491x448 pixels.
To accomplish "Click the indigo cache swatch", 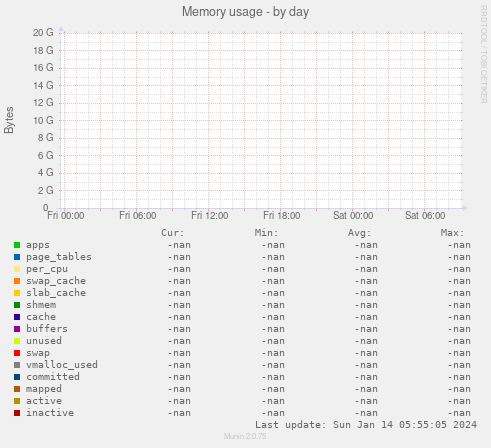I will tap(17, 317).
